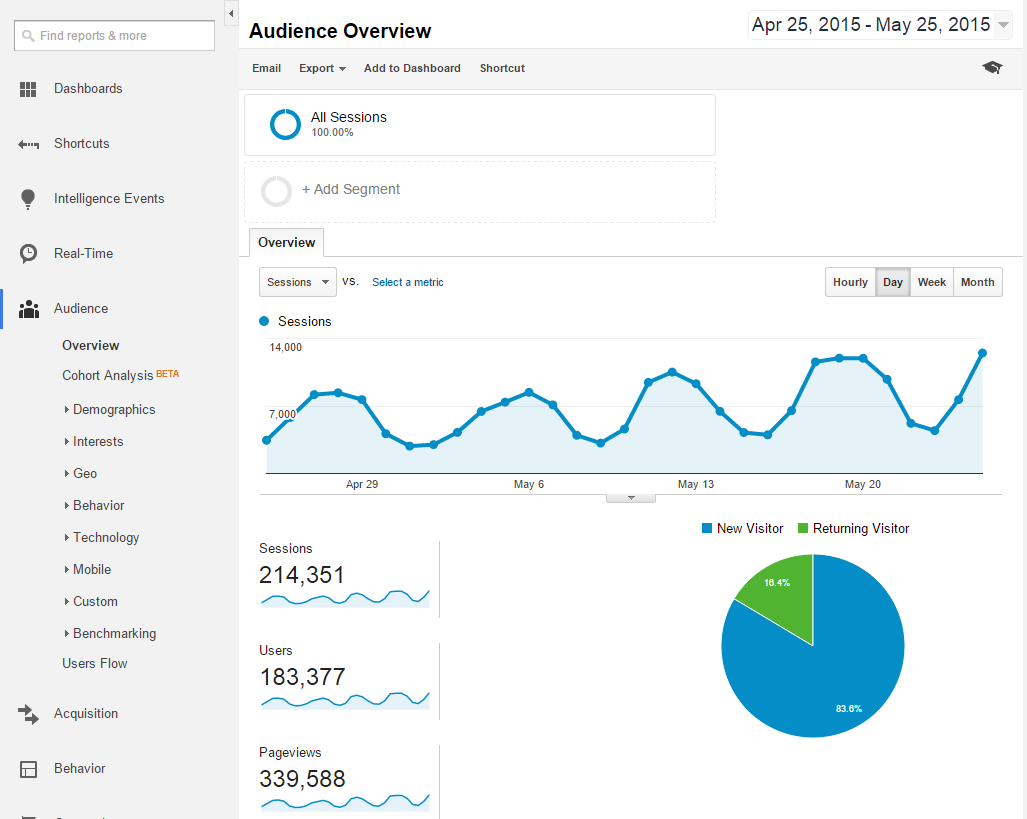Viewport: 1027px width, 819px height.
Task: Click the All Sessions segment circle icon
Action: [285, 124]
